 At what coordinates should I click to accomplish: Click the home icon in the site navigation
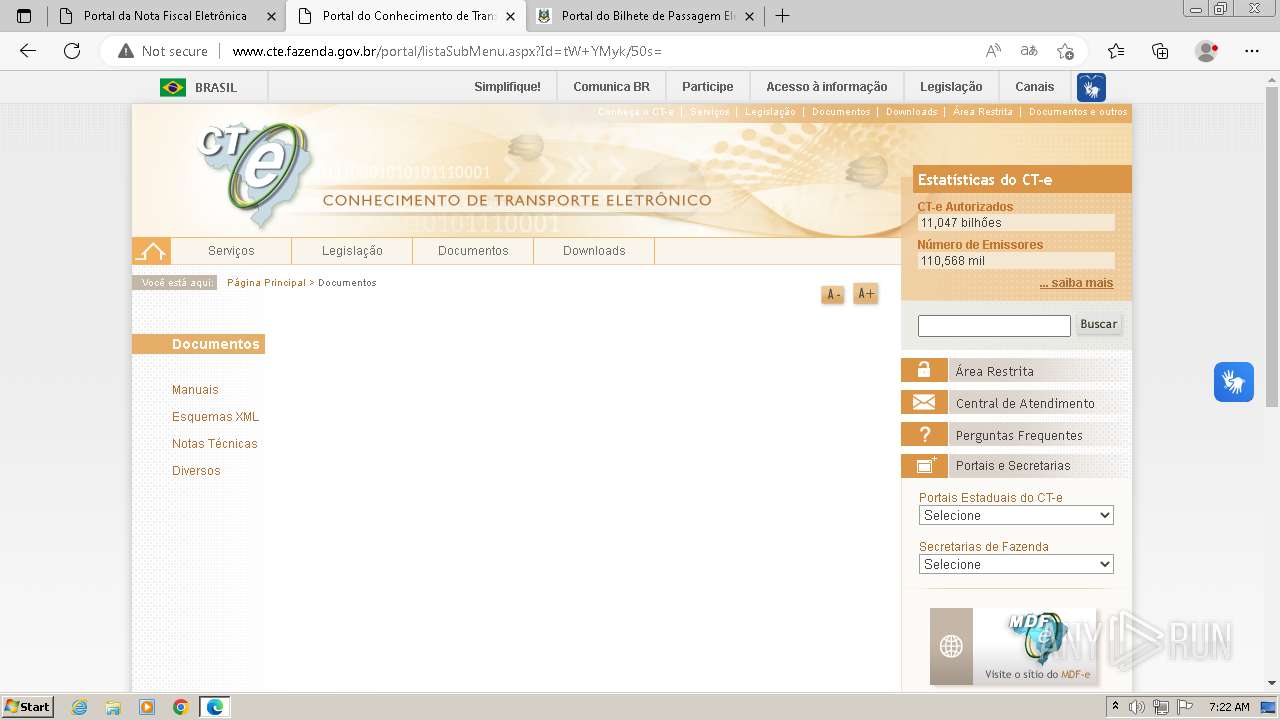151,251
